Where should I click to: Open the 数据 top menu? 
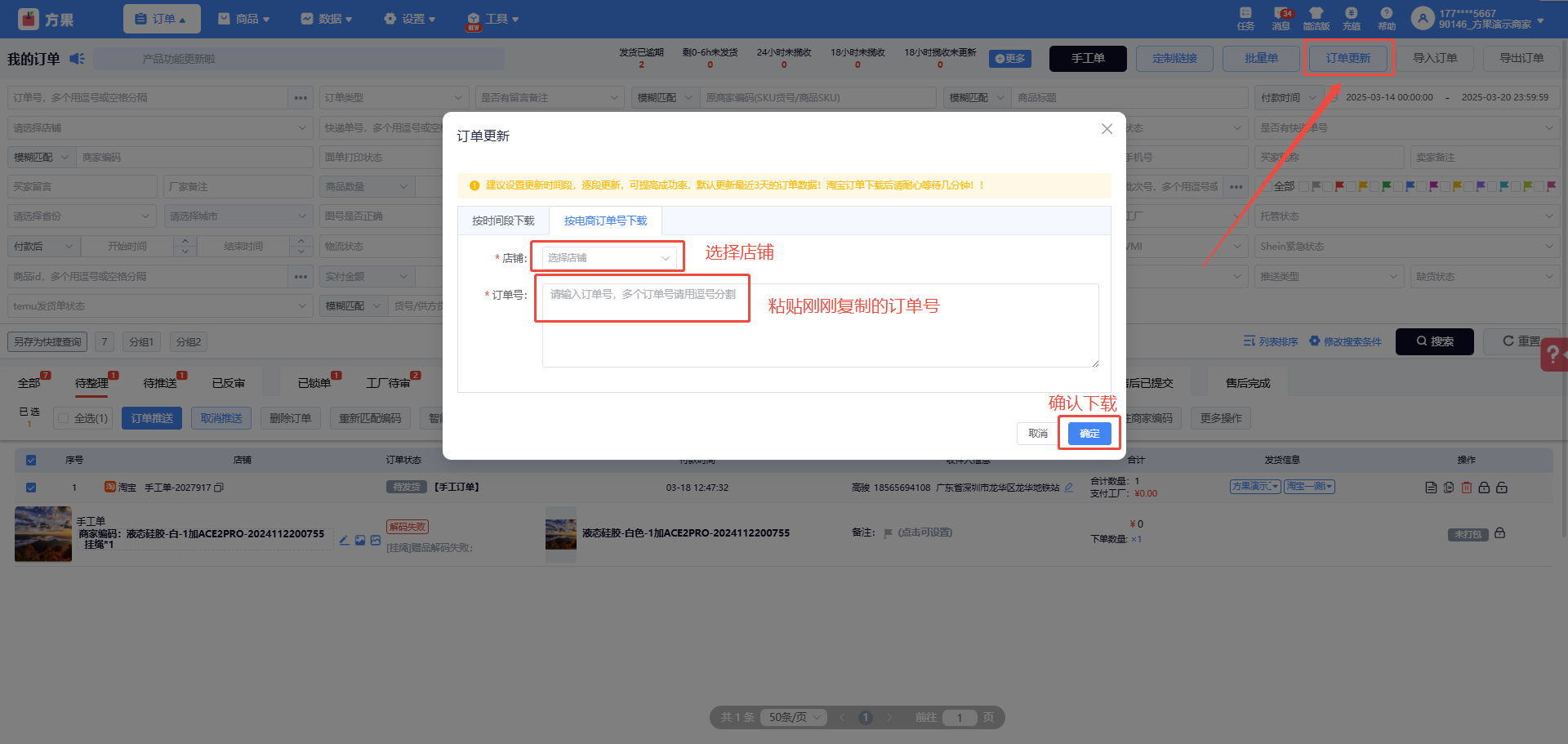(x=327, y=19)
